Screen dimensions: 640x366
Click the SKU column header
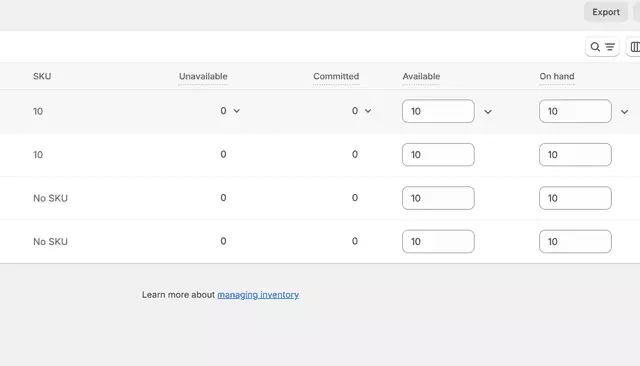[x=42, y=76]
